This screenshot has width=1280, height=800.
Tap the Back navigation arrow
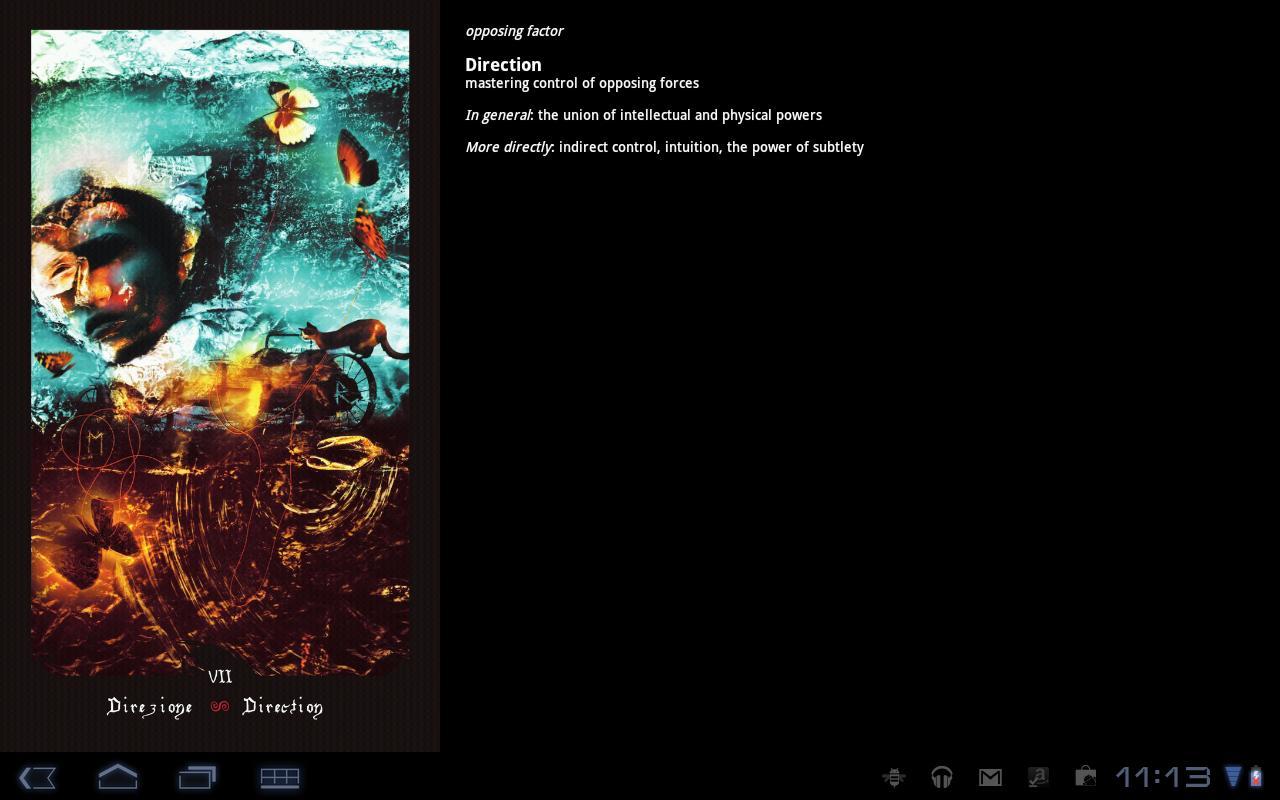click(x=37, y=777)
